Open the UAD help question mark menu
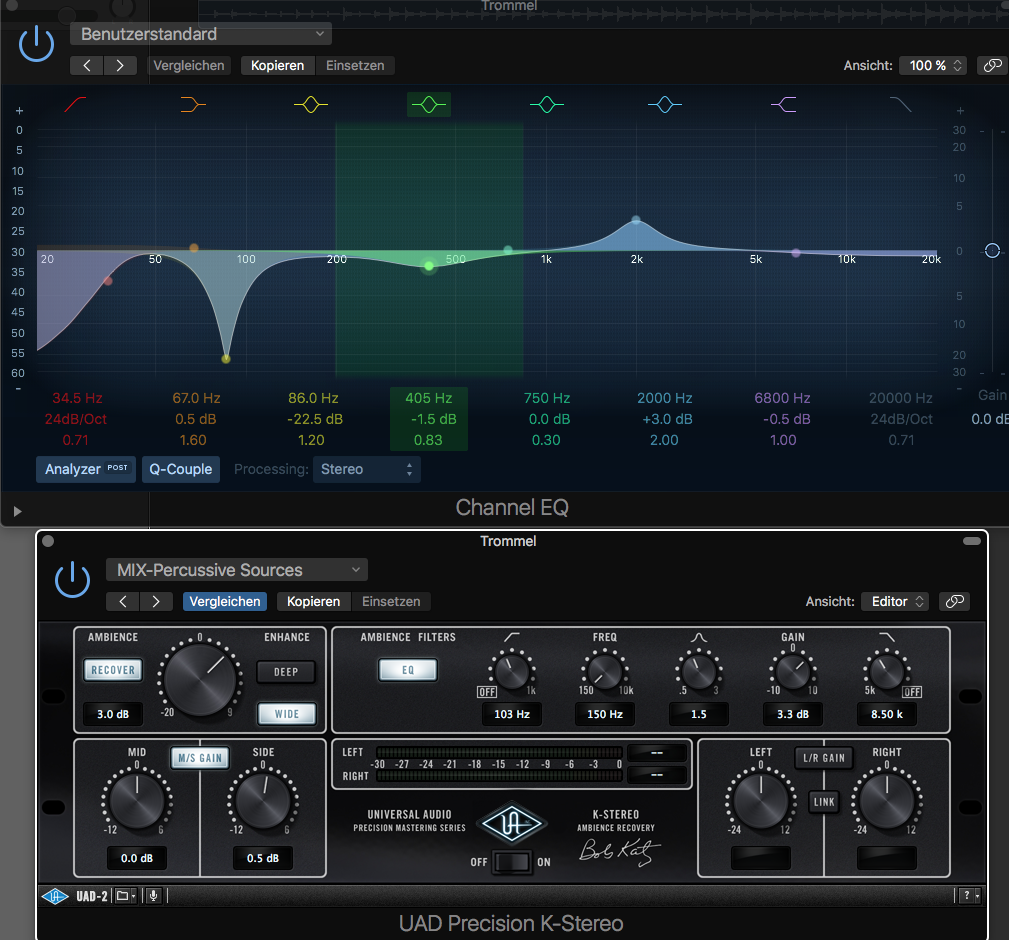This screenshot has width=1009, height=940. pos(968,896)
